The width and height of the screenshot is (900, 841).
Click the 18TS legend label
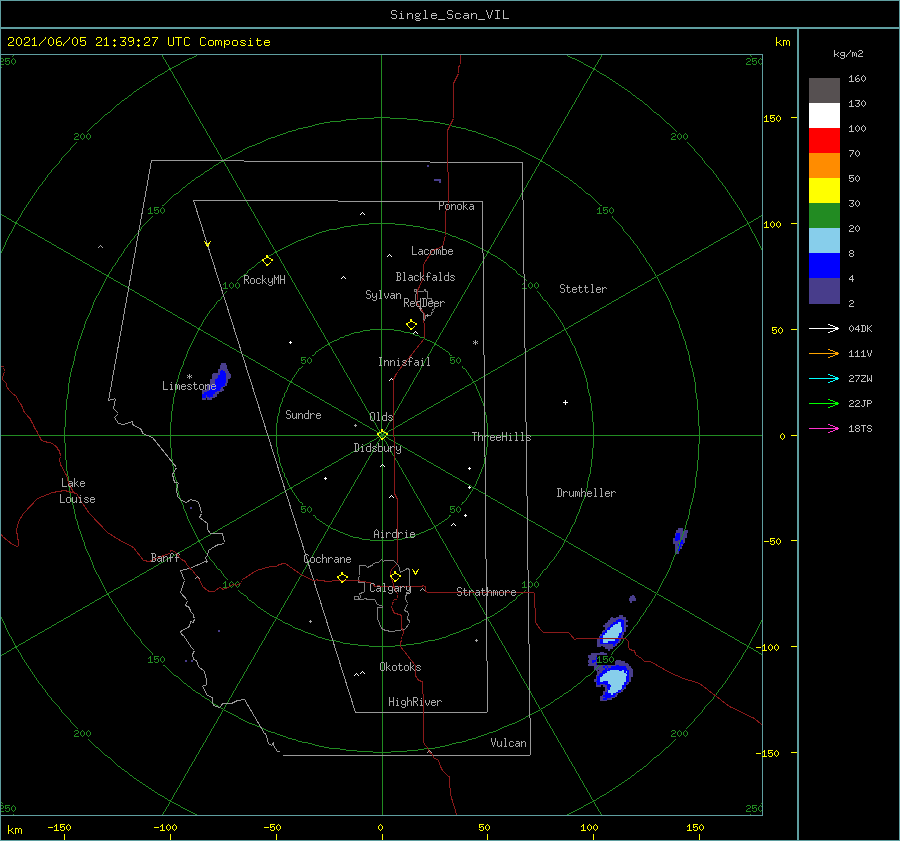coord(860,428)
